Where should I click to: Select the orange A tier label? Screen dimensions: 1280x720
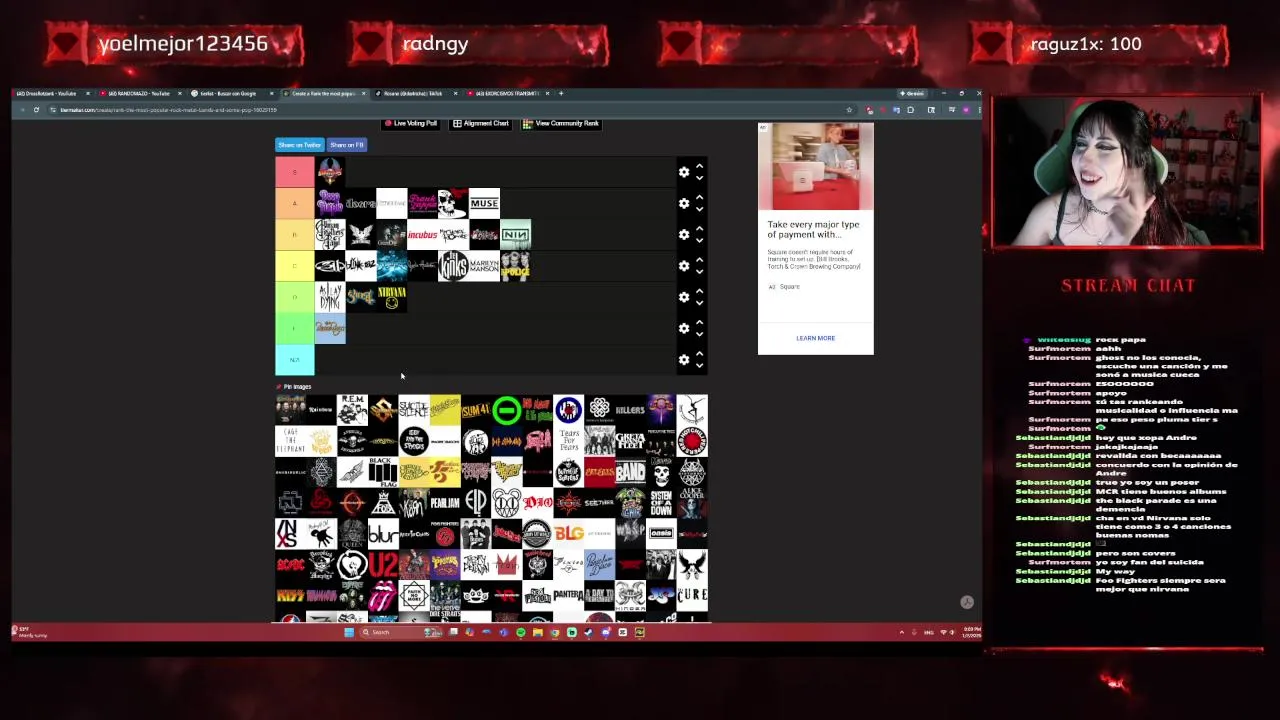tap(294, 203)
